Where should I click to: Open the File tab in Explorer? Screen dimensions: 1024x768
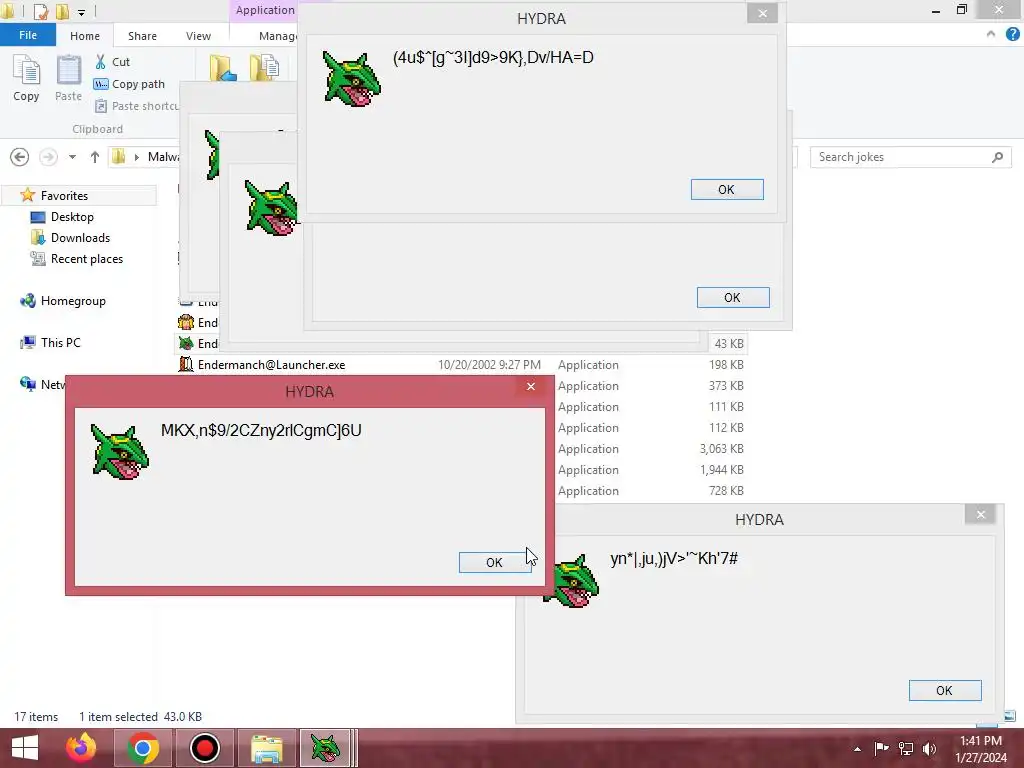coord(27,35)
